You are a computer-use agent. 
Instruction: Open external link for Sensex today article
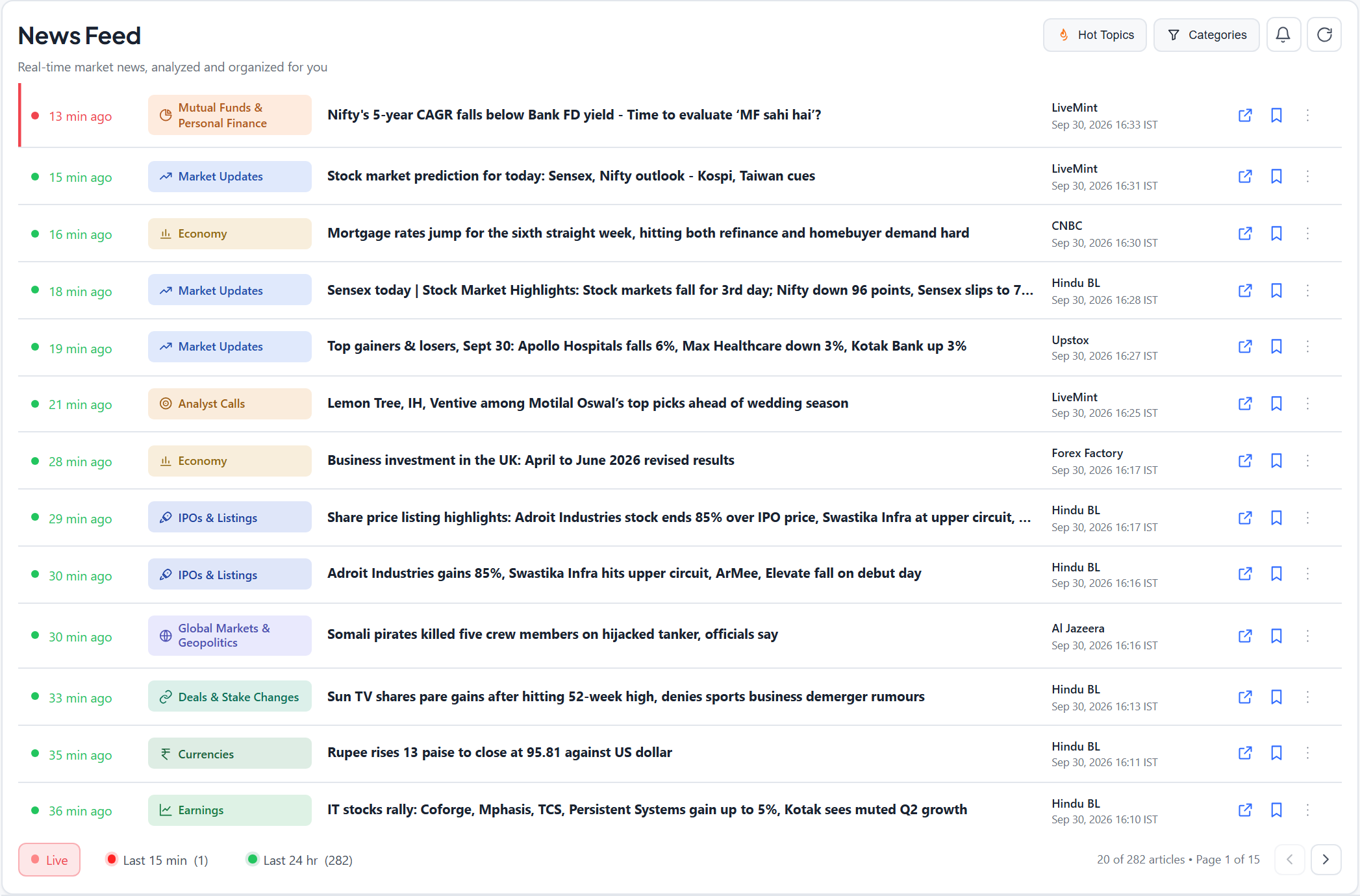point(1245,291)
